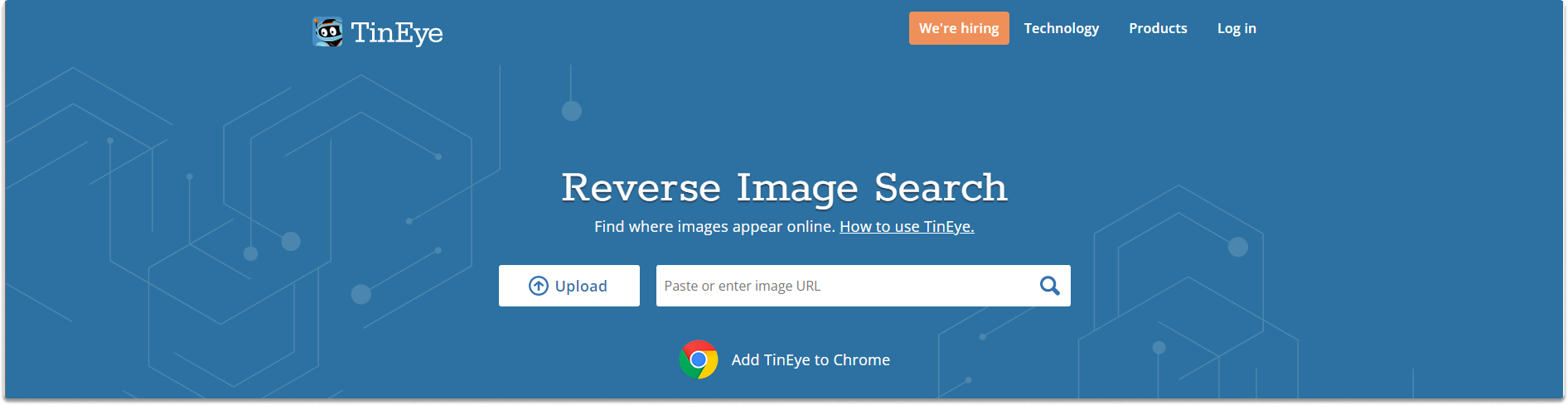
Task: Open the Technology menu item
Action: coord(1062,28)
